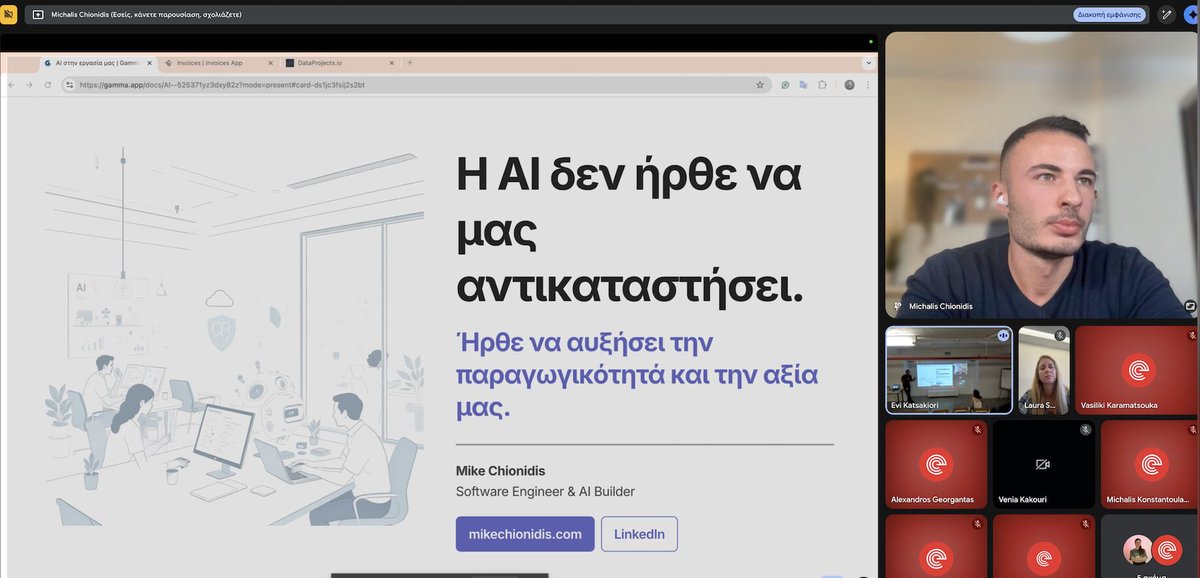Open the browser three-dot menu

point(866,85)
